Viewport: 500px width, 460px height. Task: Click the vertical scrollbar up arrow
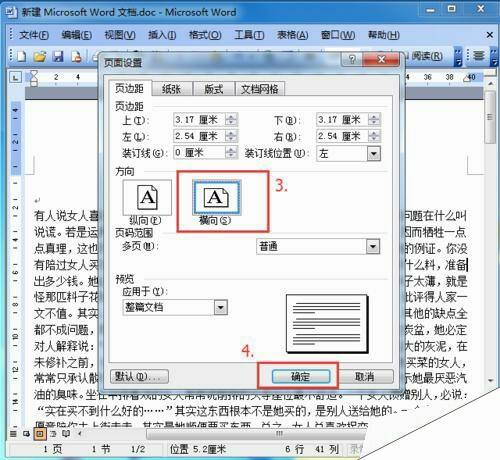pyautogui.click(x=490, y=83)
